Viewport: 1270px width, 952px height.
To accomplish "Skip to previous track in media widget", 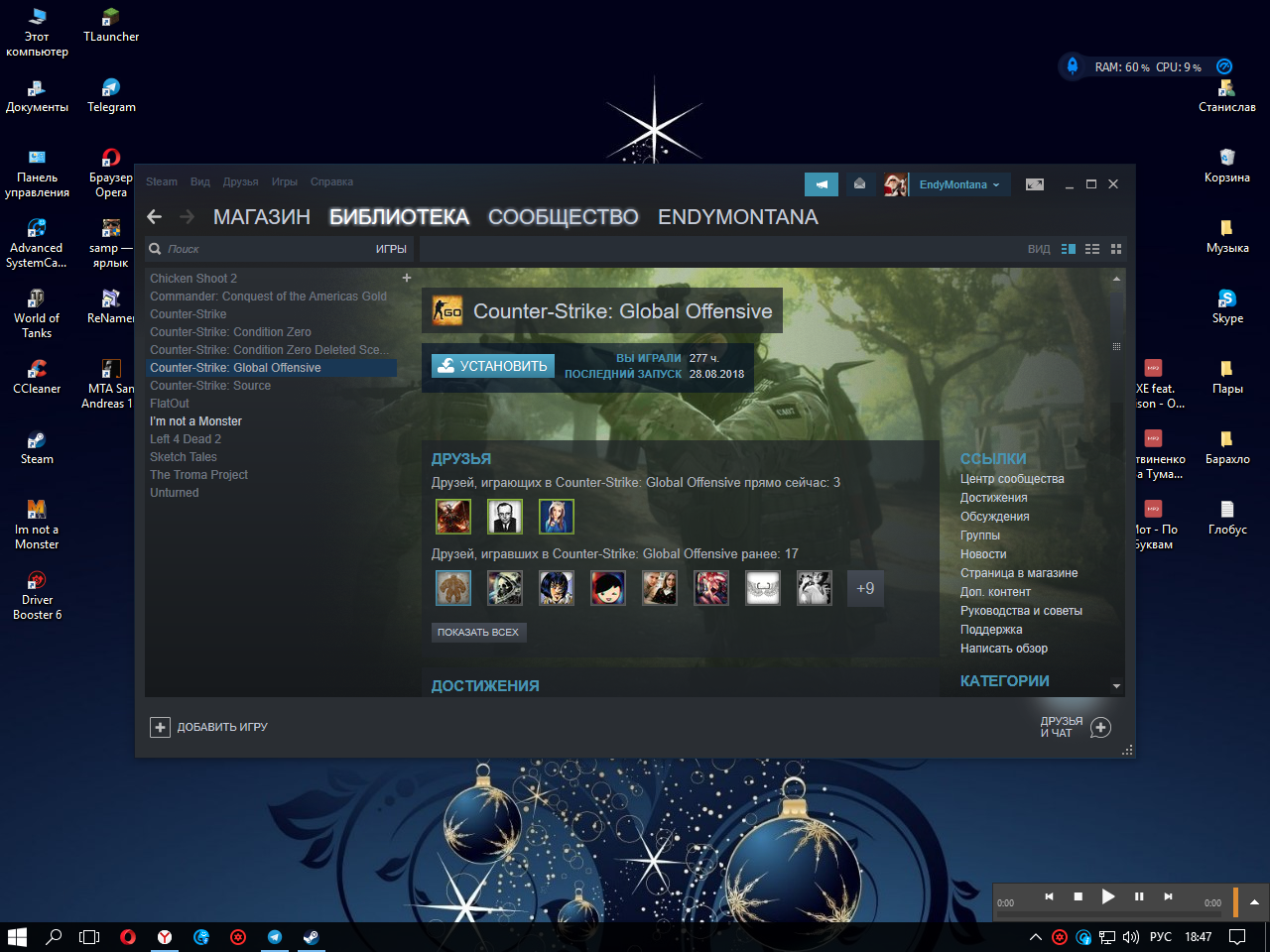I will (x=1049, y=896).
